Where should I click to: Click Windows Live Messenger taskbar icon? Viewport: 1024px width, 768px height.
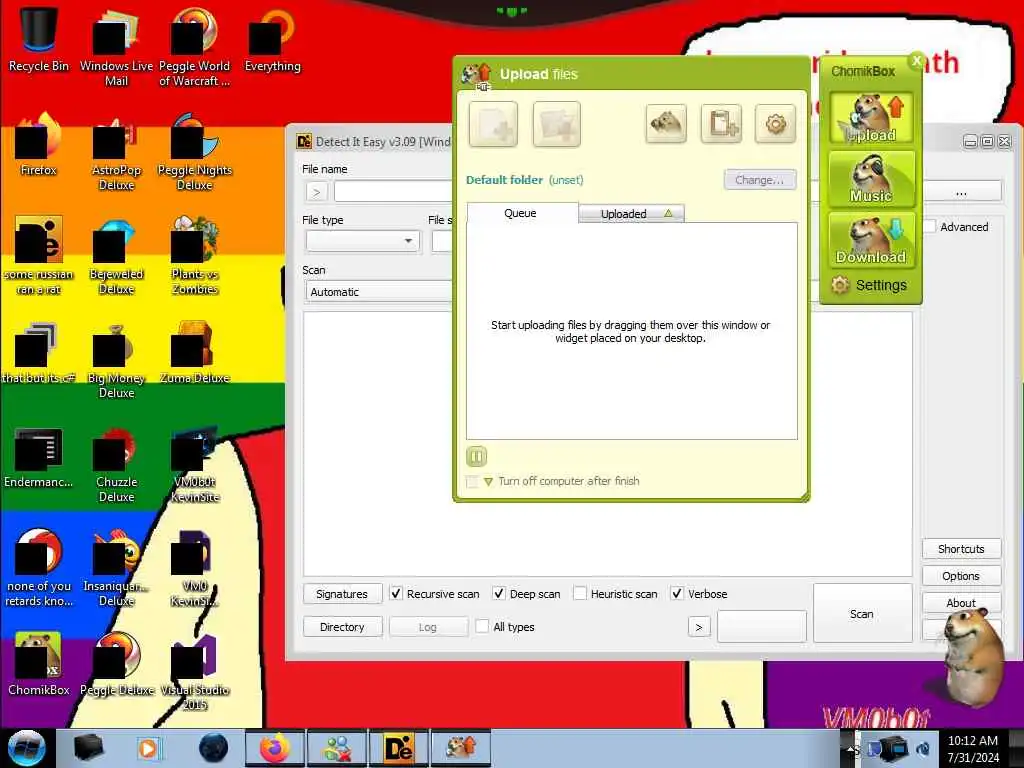337,748
